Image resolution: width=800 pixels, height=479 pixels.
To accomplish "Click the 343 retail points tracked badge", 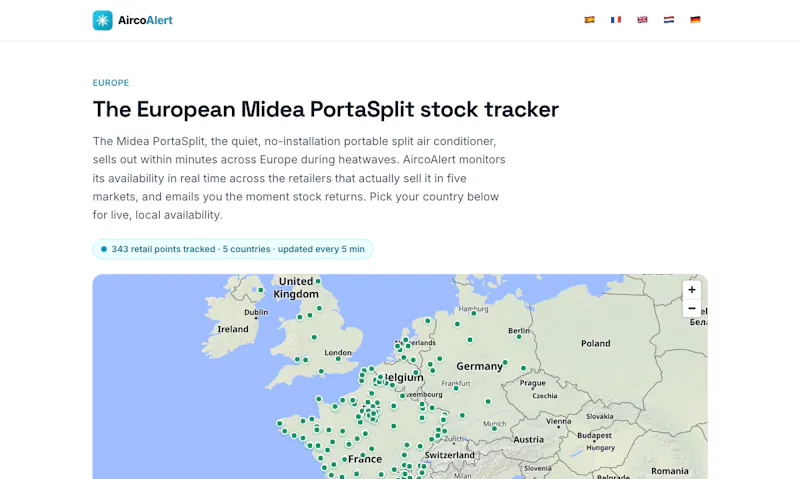I will tap(233, 249).
